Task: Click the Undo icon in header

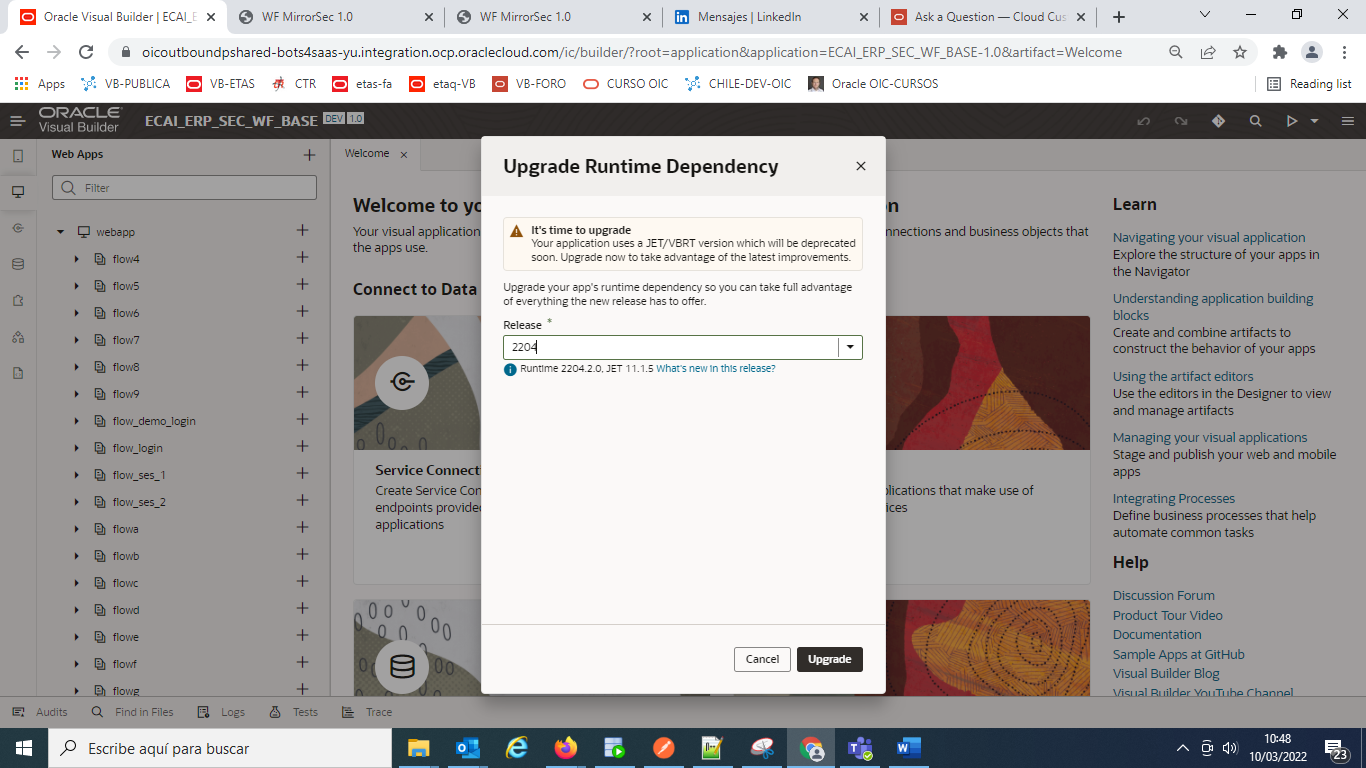Action: 1144,121
